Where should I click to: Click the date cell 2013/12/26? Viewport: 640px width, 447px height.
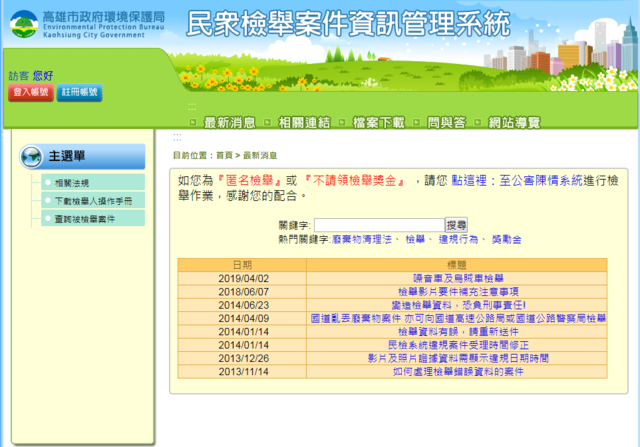(244, 358)
